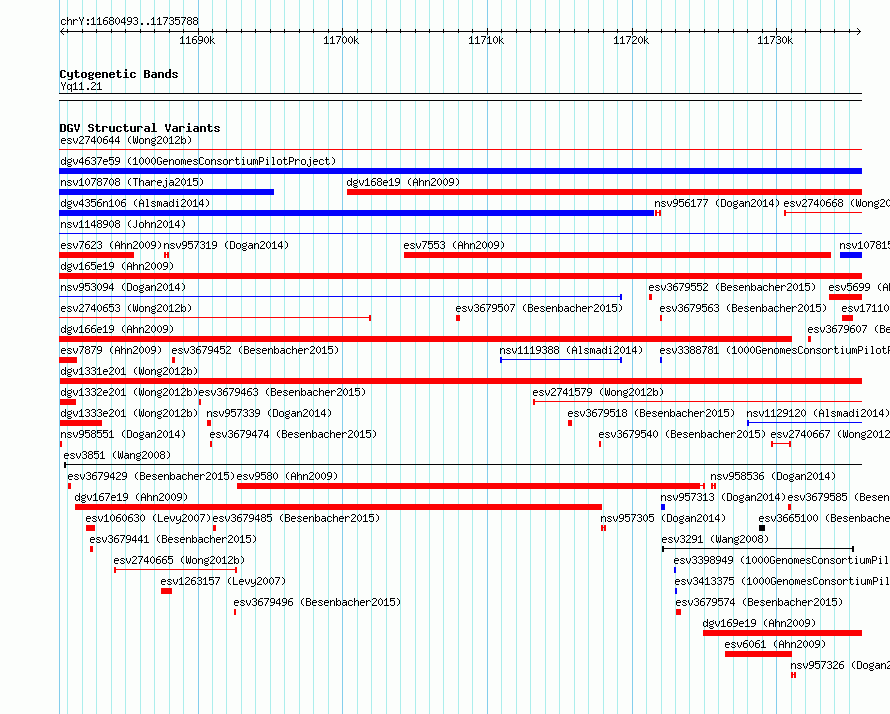This screenshot has height=714, width=890.
Task: Click esv3679441 (Besenbacher2015) label
Action: [x=173, y=539]
